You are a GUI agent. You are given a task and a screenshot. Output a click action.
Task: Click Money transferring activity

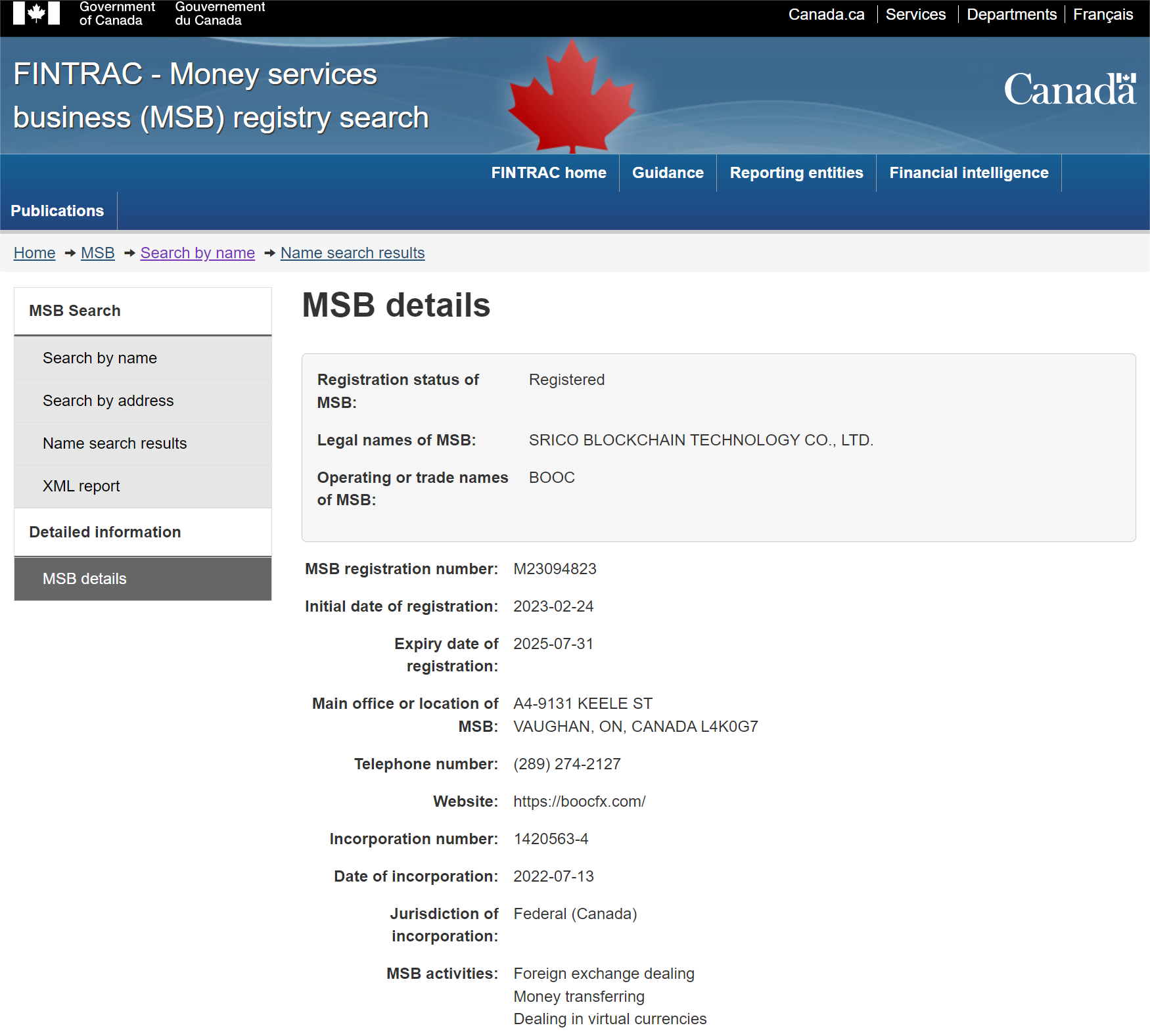(x=579, y=997)
